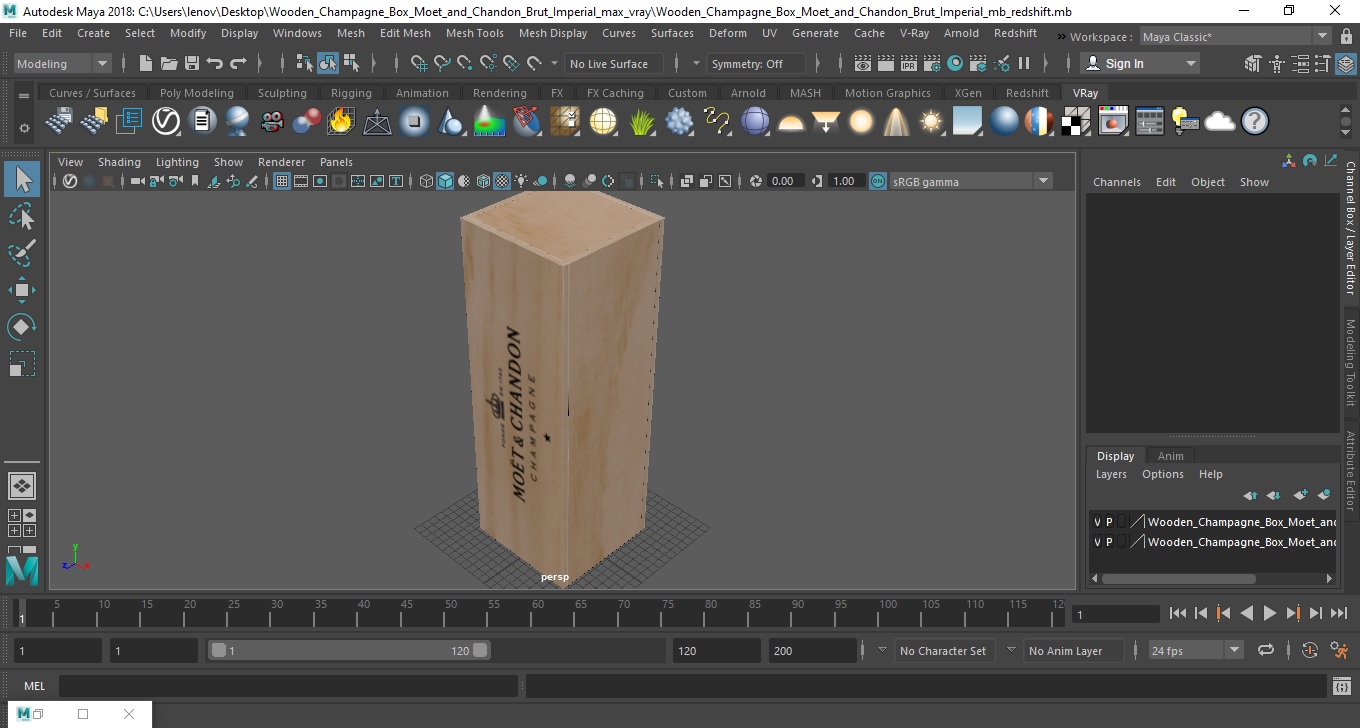This screenshot has width=1360, height=728.
Task: Switch to the Anim layer tab
Action: [x=1170, y=456]
